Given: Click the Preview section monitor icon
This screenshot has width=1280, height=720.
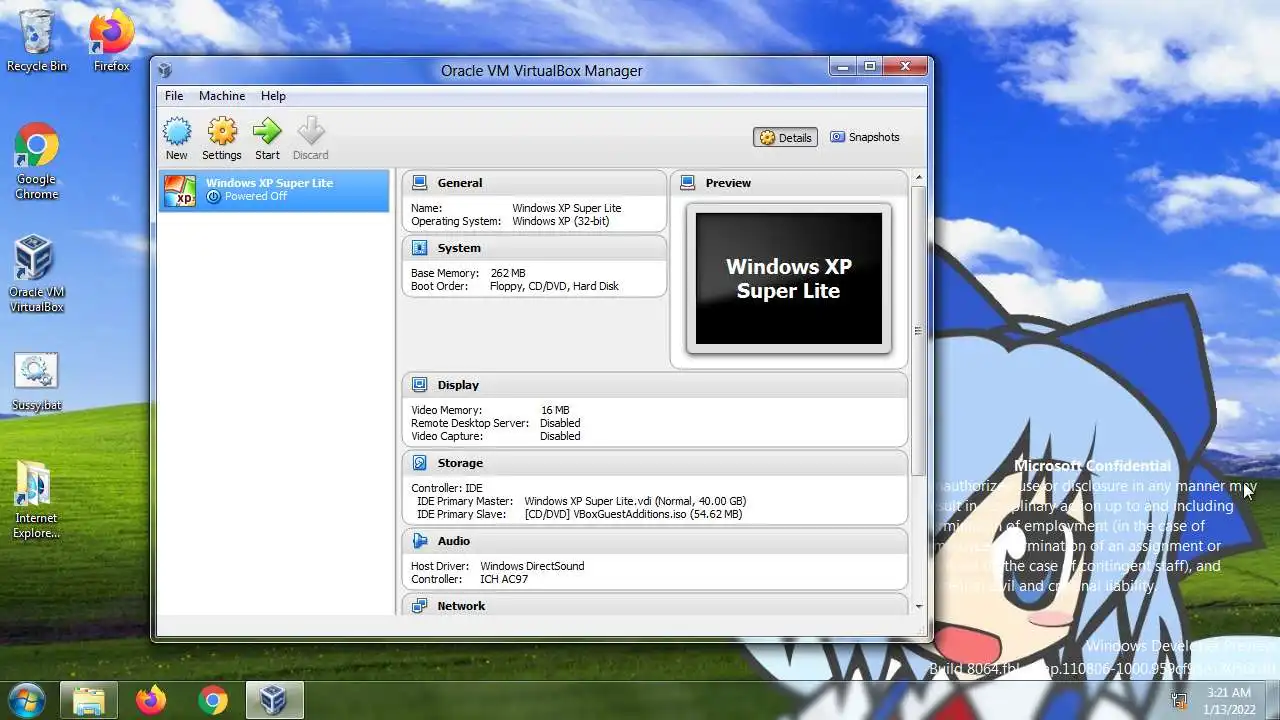Looking at the screenshot, I should (x=688, y=183).
